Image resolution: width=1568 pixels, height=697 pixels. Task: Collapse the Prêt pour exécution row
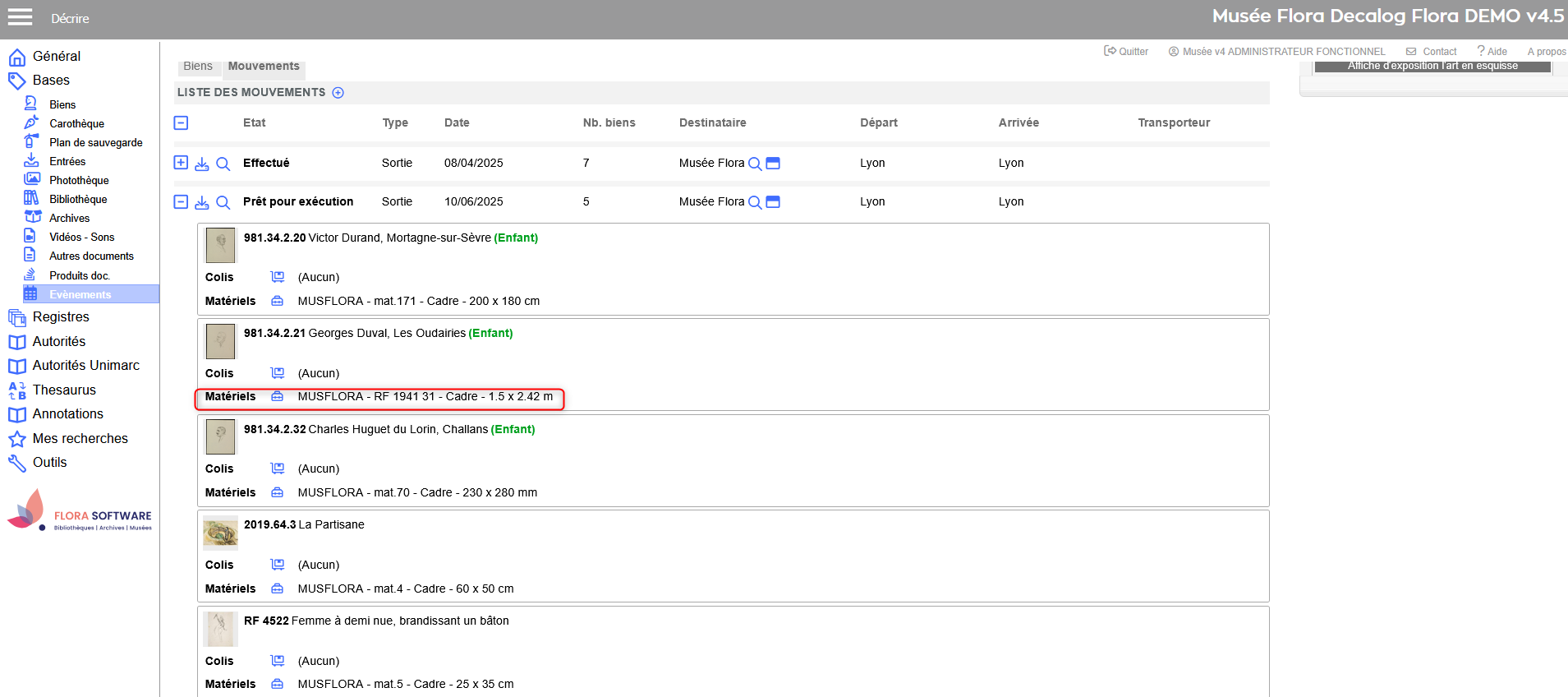pyautogui.click(x=181, y=201)
